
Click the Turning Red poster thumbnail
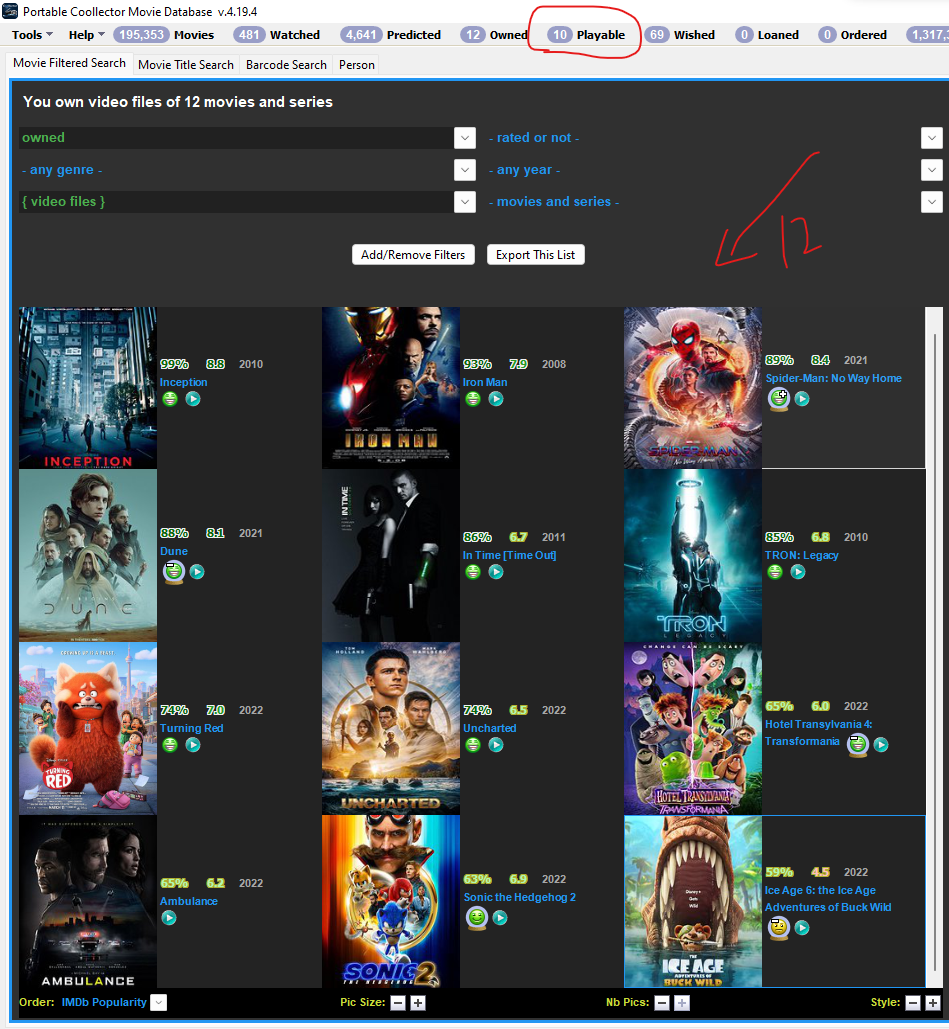tap(88, 728)
